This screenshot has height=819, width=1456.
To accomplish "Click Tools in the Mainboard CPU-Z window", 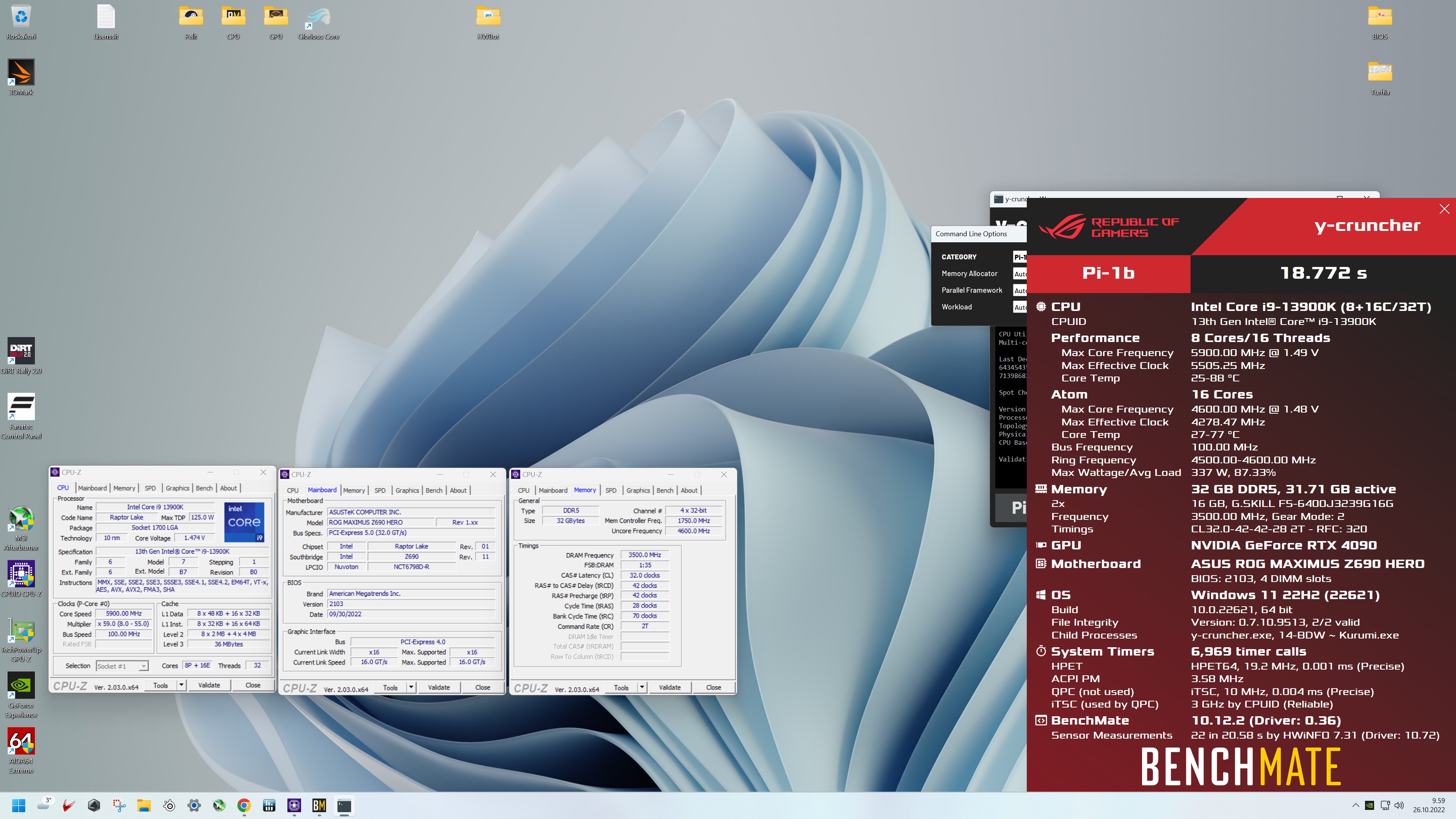I will pyautogui.click(x=390, y=687).
